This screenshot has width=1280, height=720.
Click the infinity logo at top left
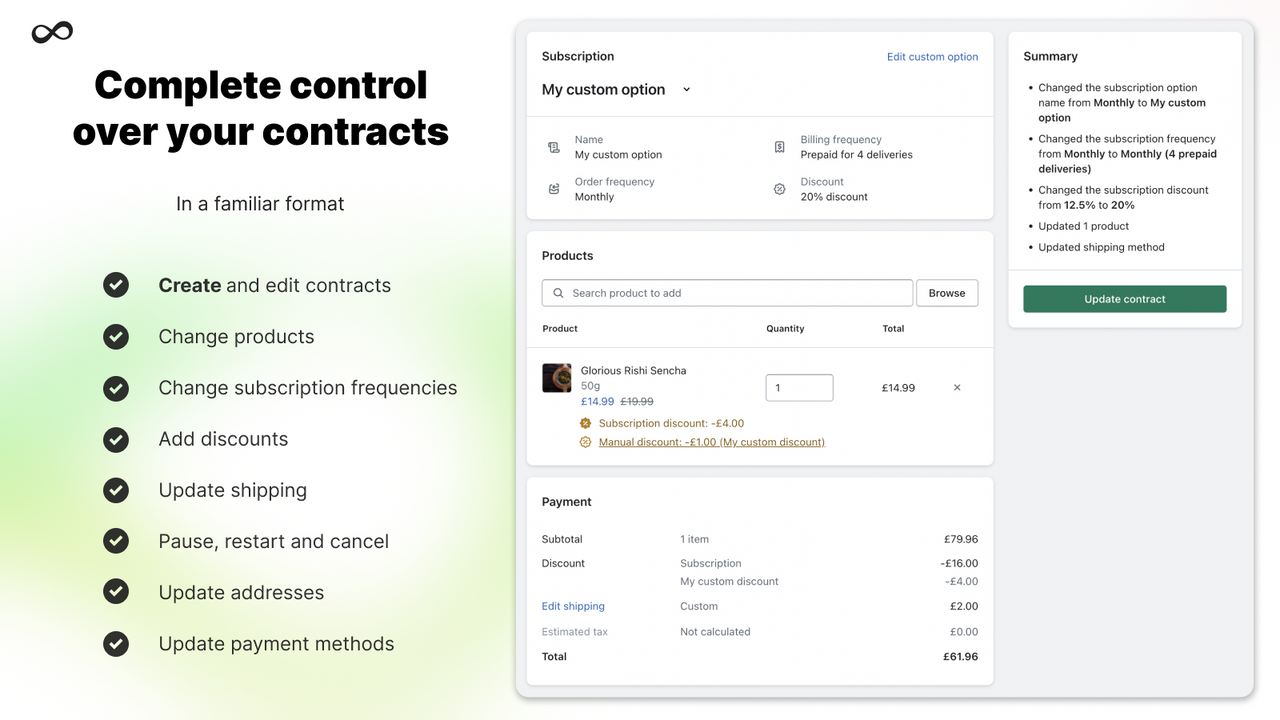(x=51, y=31)
